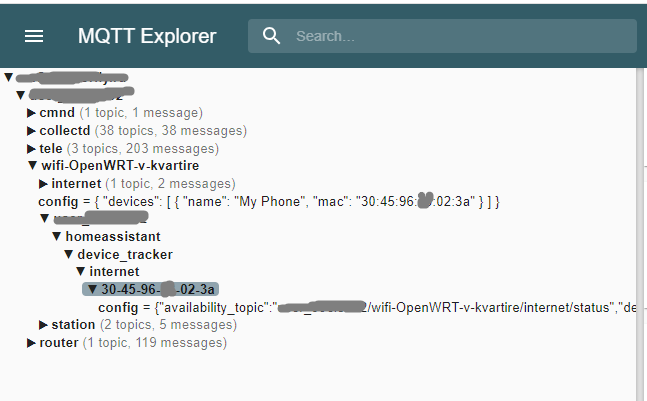Expand the tele topic
647x401 pixels.
point(32,149)
